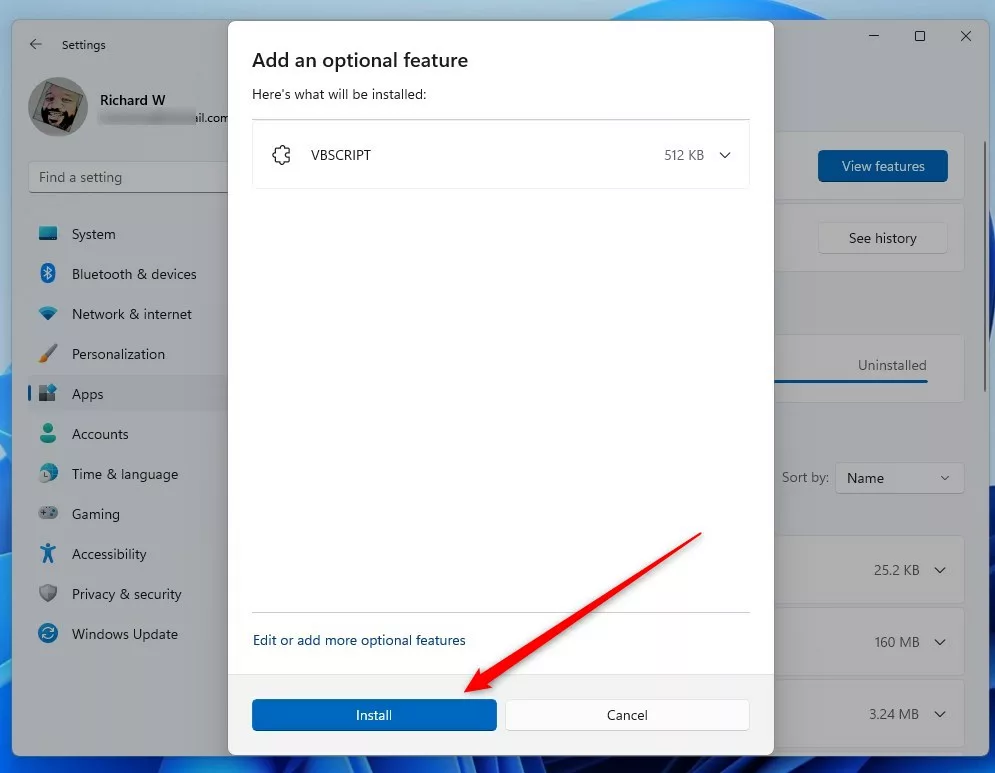
Task: Expand the 160 MB feature row
Action: [x=940, y=642]
